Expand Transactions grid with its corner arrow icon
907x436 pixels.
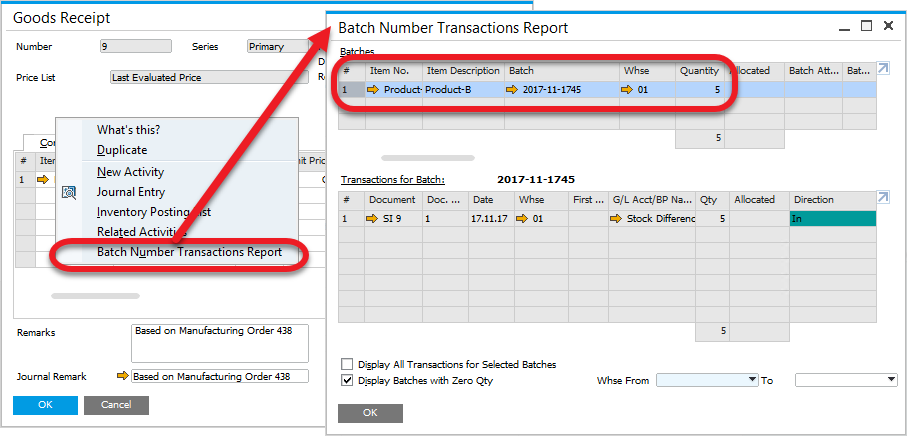[x=883, y=198]
